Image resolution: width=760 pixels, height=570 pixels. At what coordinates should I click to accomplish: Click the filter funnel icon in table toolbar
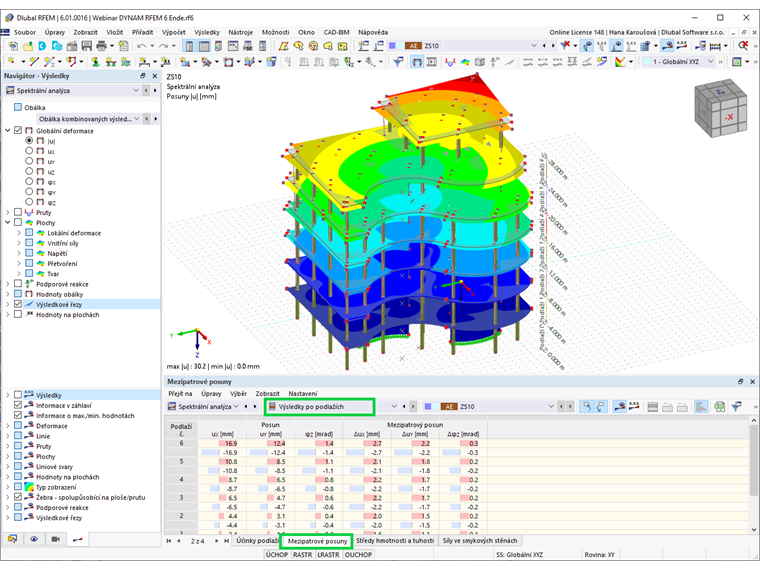pyautogui.click(x=737, y=407)
